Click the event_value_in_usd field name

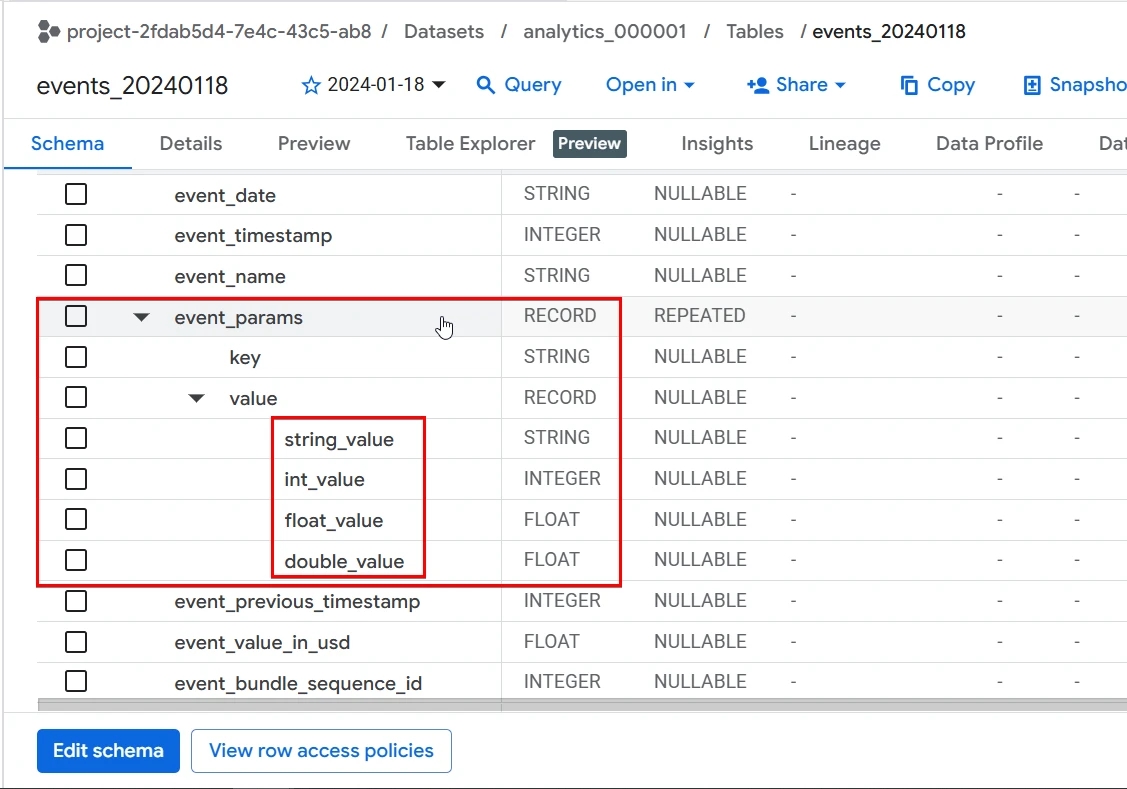[262, 643]
